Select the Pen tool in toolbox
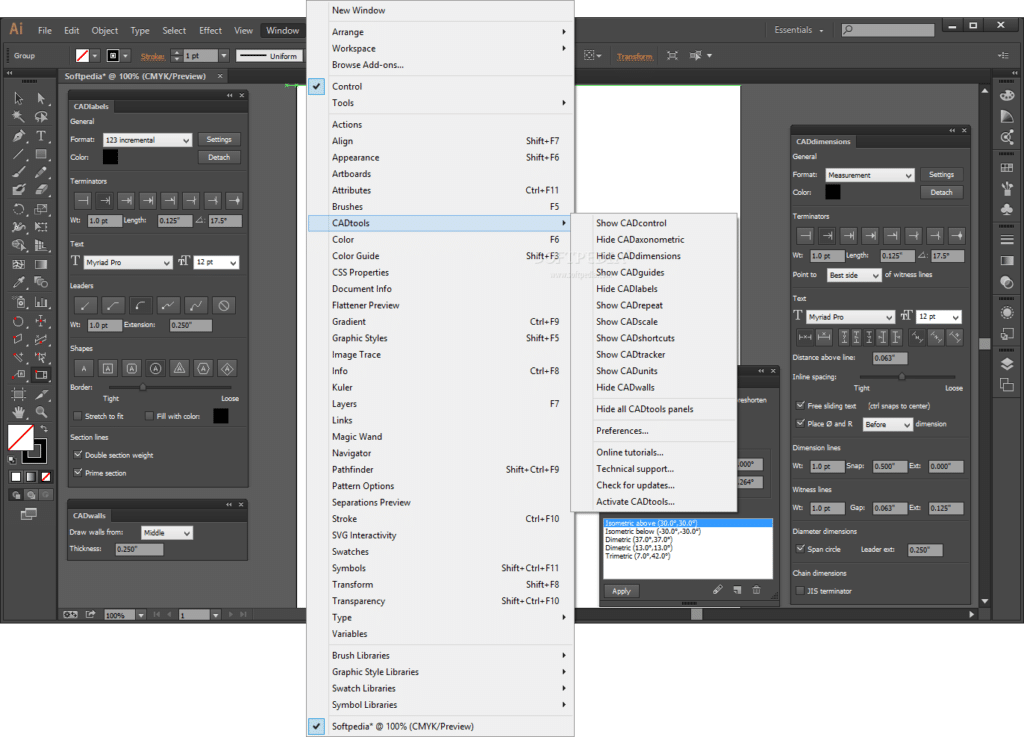Viewport: 1024px width, 737px height. (x=18, y=136)
